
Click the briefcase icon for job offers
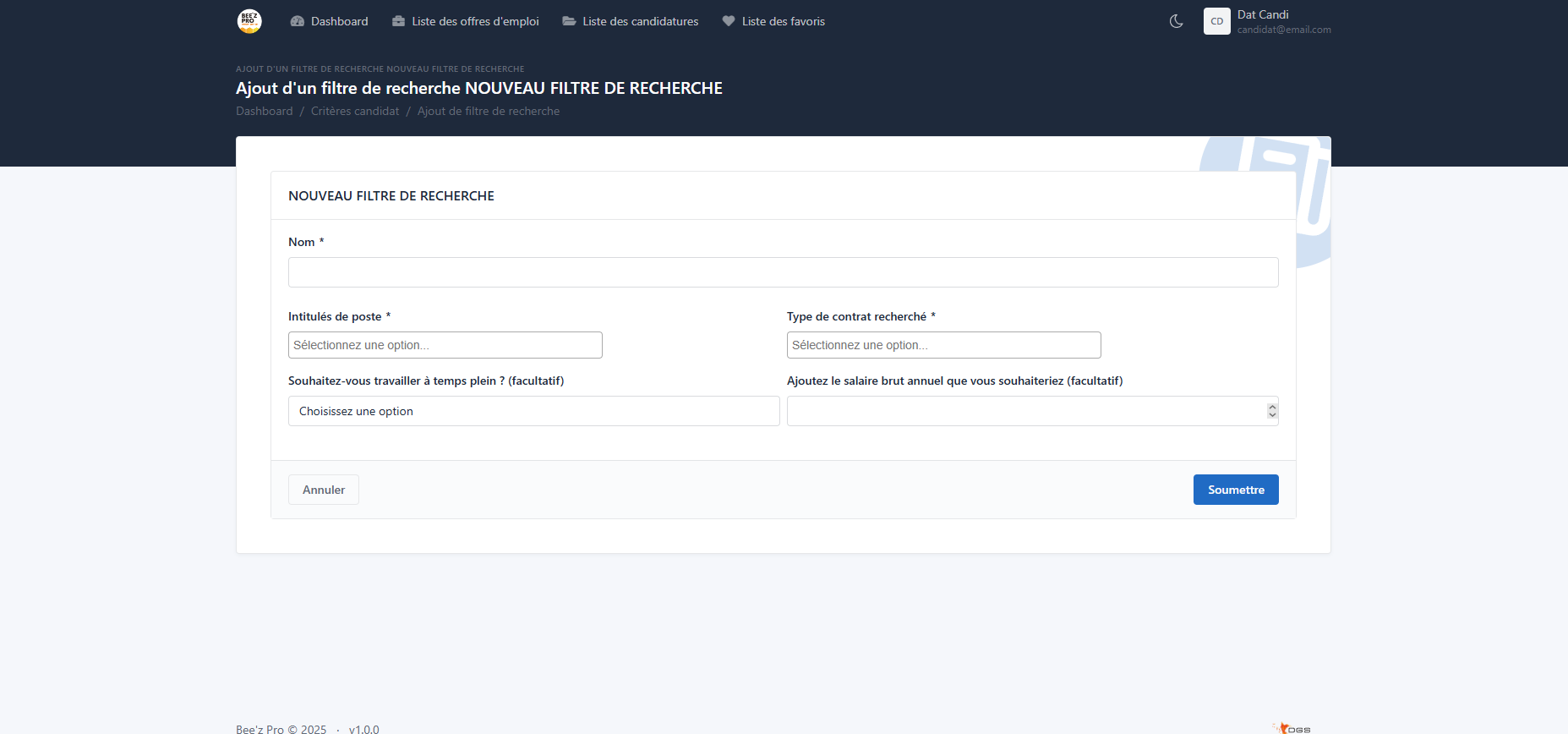click(398, 21)
